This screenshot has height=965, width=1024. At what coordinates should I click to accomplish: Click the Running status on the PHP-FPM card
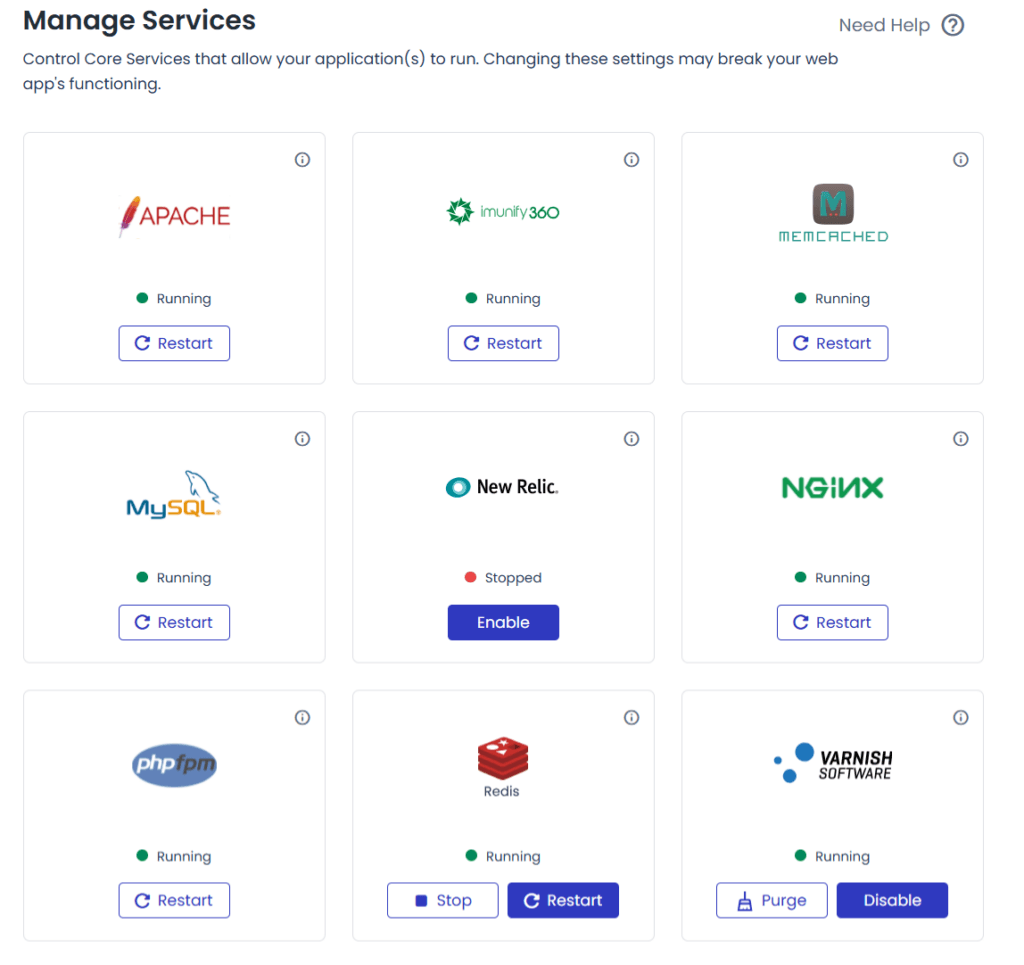pos(174,857)
